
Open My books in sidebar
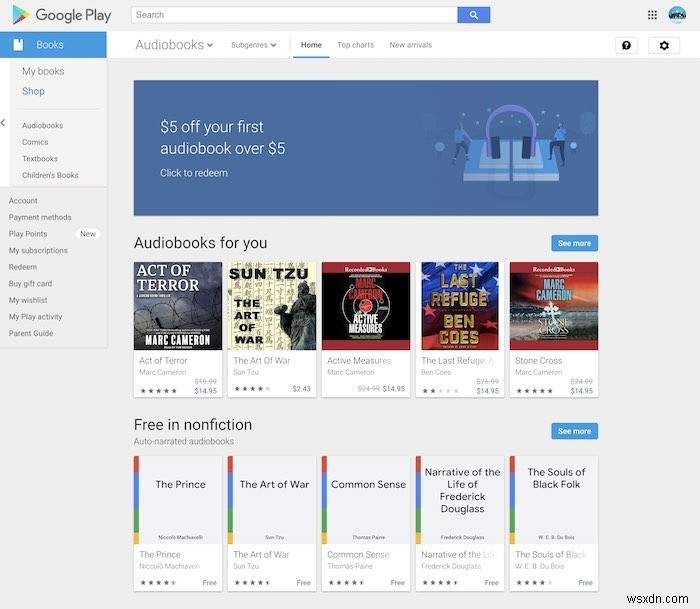43,71
